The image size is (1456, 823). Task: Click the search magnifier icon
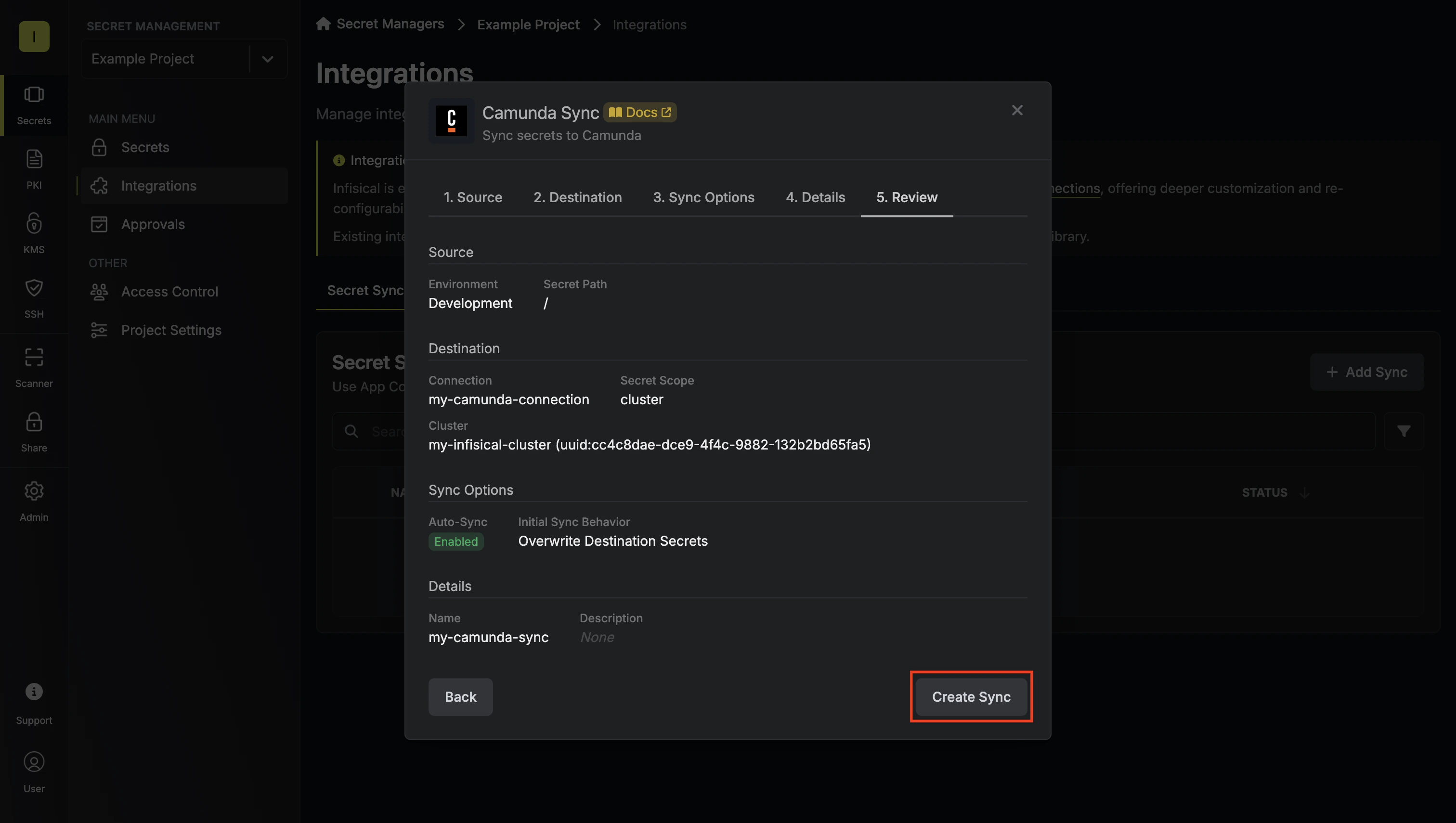[x=351, y=431]
